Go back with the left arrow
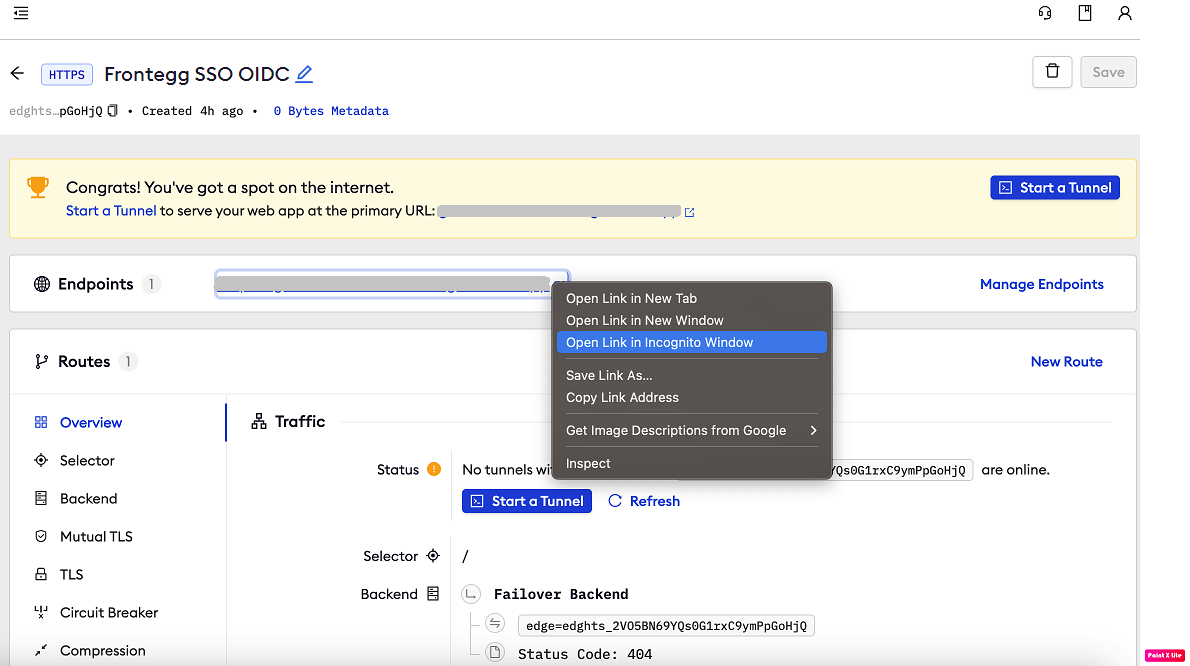 17,73
